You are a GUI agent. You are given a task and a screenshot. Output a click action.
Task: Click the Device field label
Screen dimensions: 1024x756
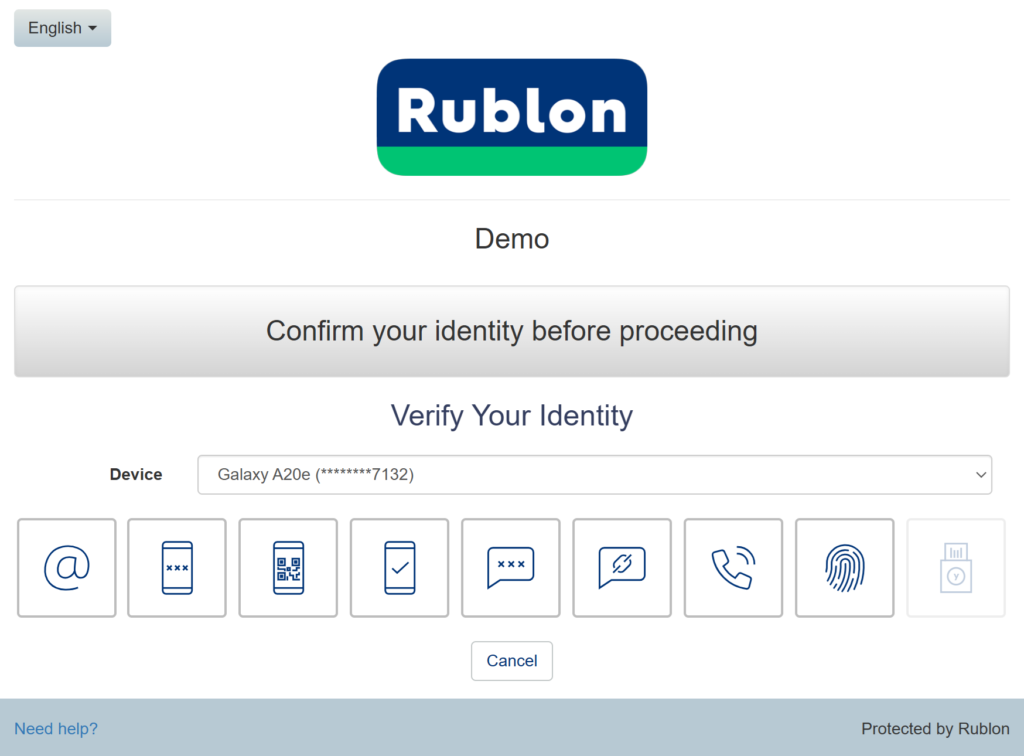tap(136, 475)
